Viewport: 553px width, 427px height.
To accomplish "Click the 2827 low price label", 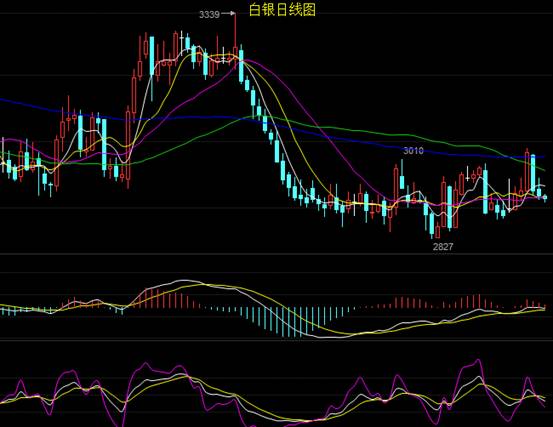I will point(443,246).
